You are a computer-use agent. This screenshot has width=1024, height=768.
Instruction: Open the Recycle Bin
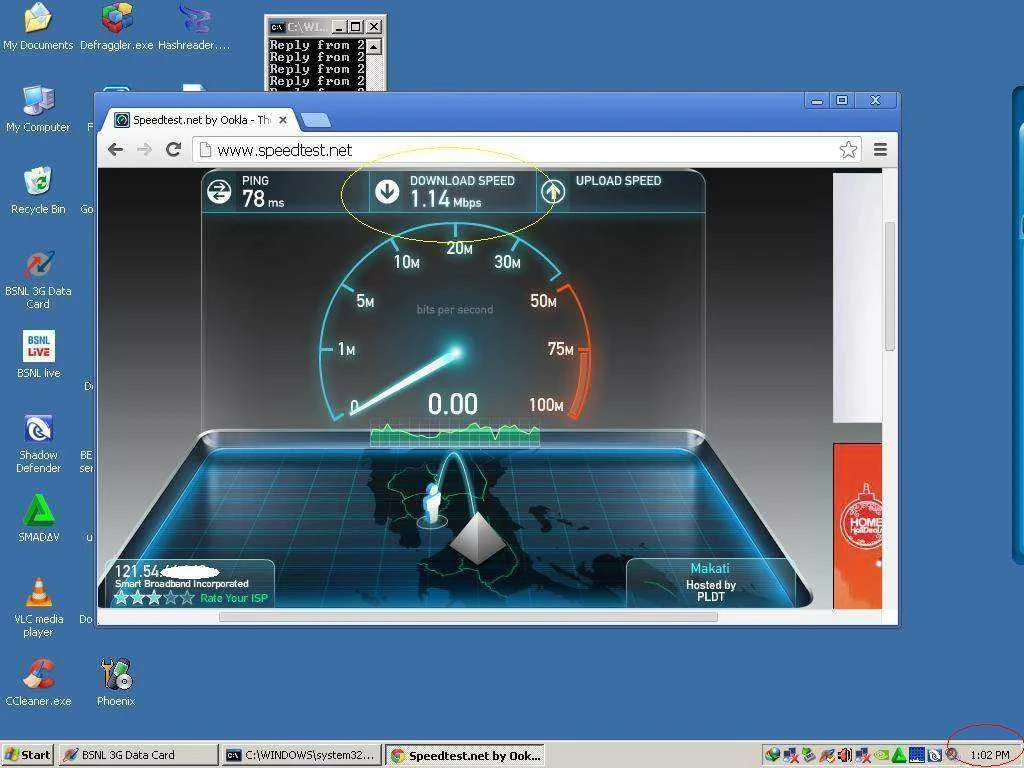point(38,191)
